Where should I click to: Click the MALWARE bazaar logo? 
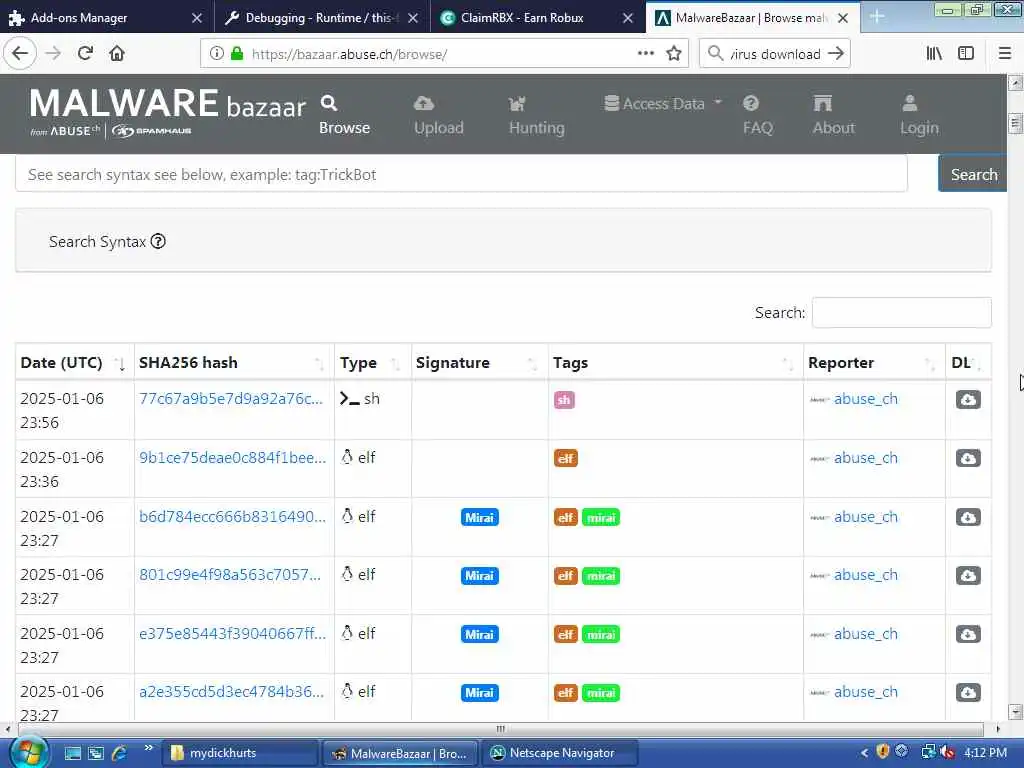click(168, 112)
